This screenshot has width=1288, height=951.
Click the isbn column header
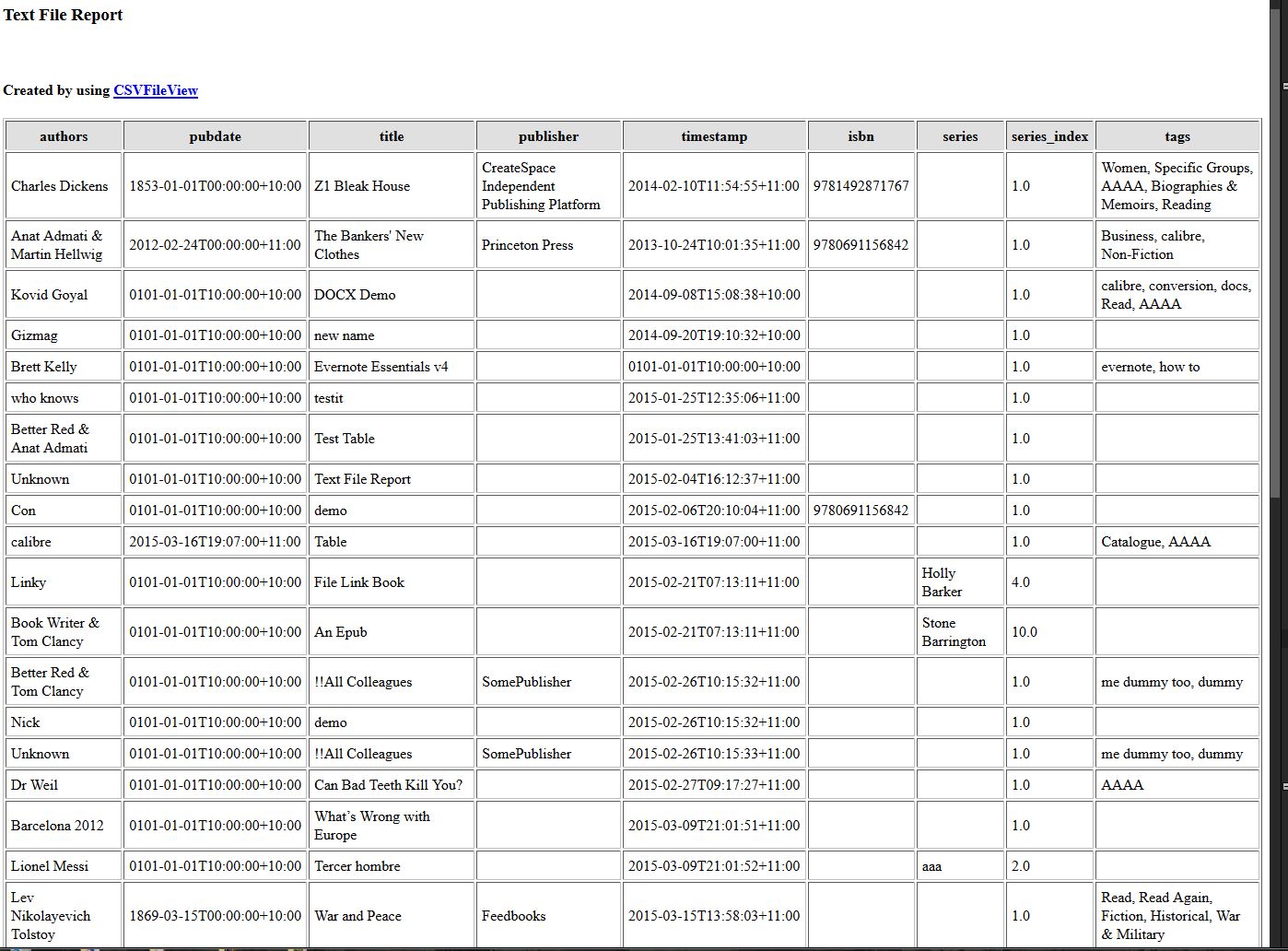tap(861, 136)
